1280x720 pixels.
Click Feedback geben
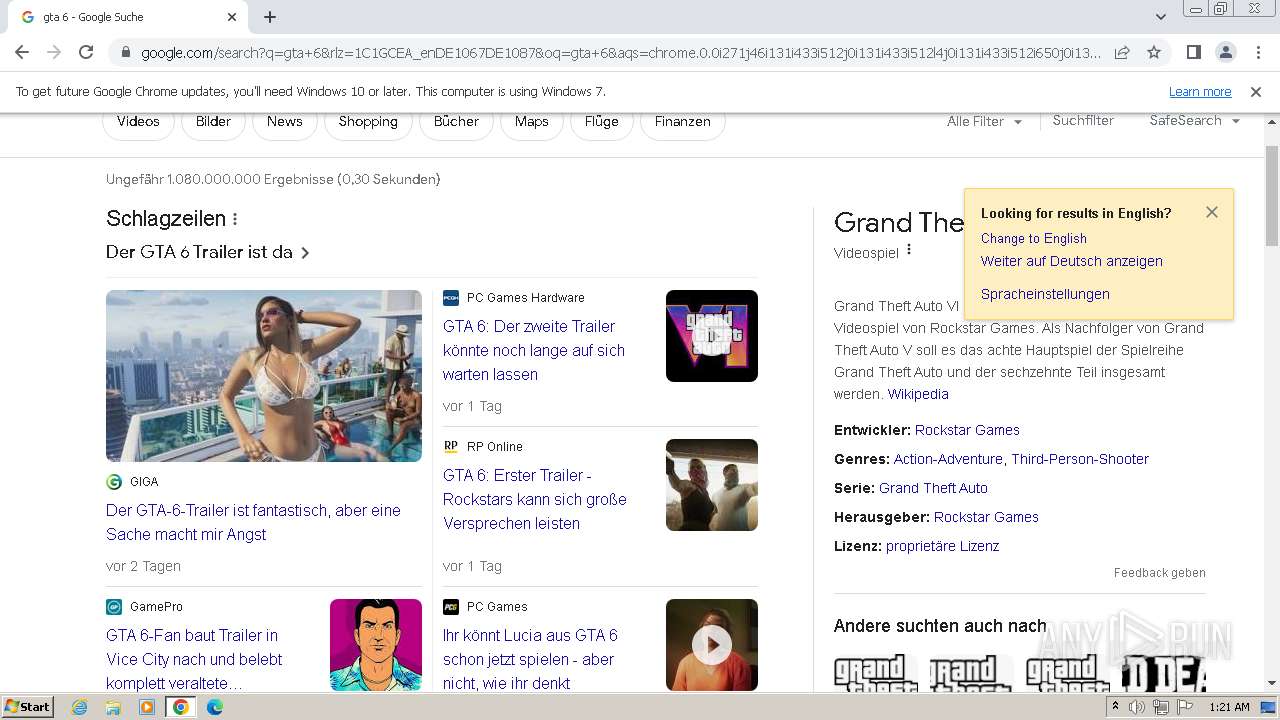[x=1160, y=573]
